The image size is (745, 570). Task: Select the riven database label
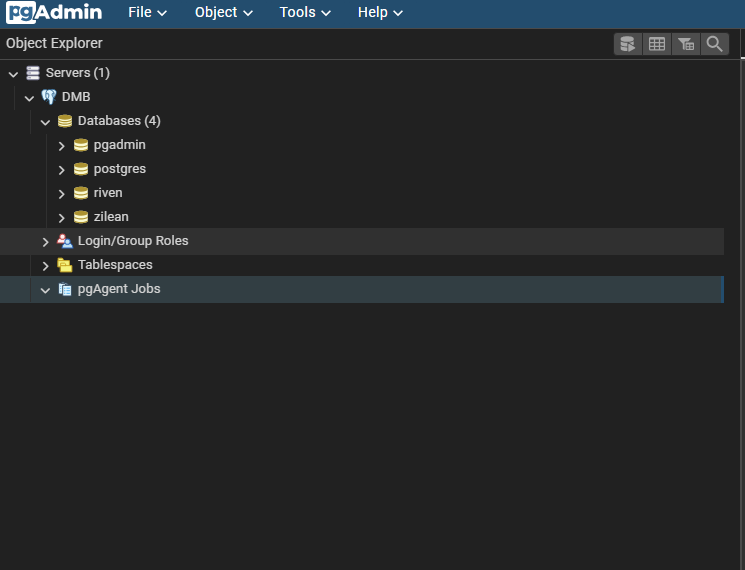[x=108, y=193]
